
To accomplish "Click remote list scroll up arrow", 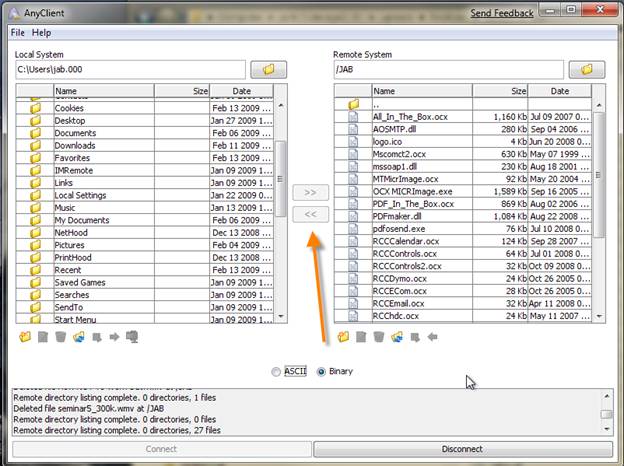I will tap(599, 105).
